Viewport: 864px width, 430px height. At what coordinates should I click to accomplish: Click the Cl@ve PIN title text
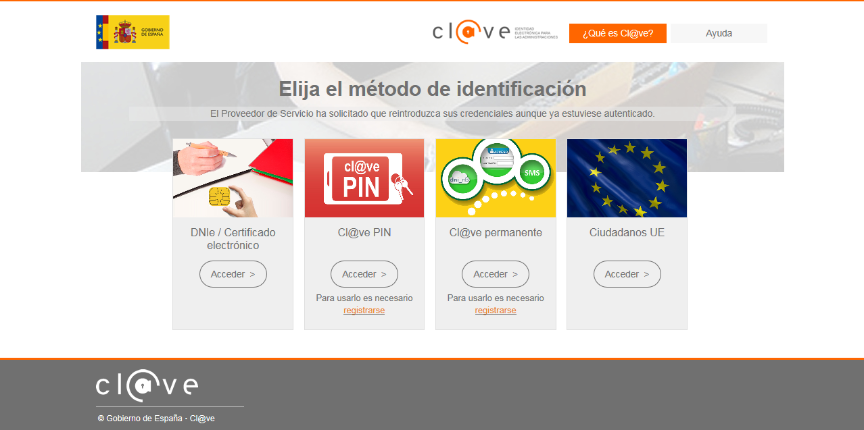[x=364, y=233]
